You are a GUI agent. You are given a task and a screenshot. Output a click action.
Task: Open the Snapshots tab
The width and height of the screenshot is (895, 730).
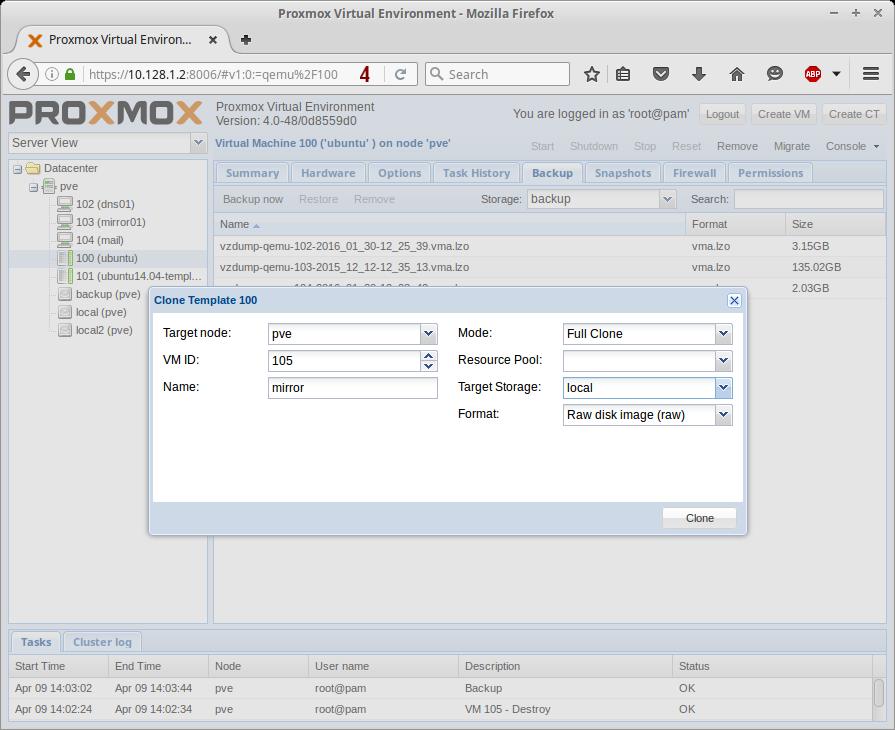tap(622, 173)
